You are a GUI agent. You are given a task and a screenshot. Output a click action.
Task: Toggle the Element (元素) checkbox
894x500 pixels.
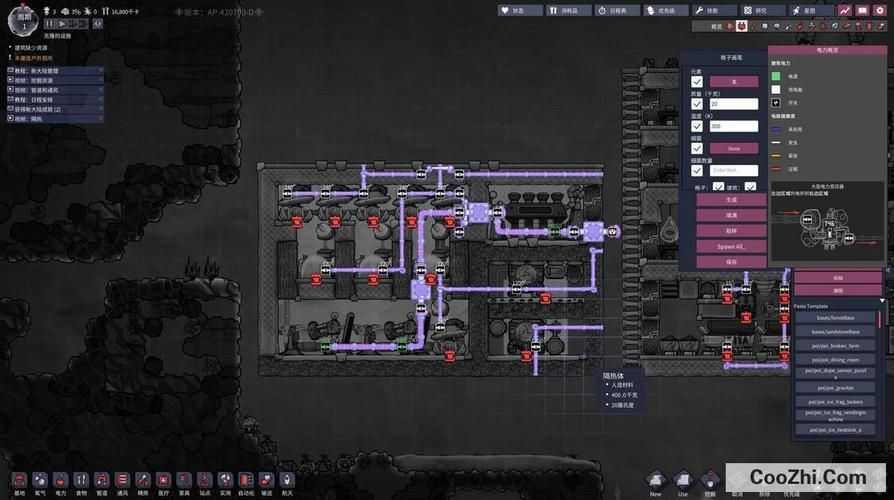click(x=697, y=82)
